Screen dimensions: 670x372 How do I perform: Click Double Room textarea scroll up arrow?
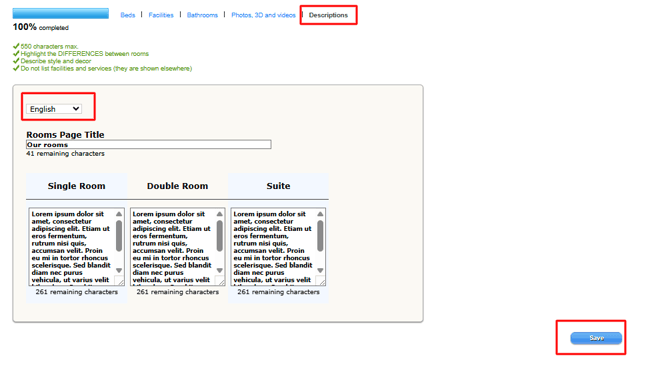[x=220, y=214]
